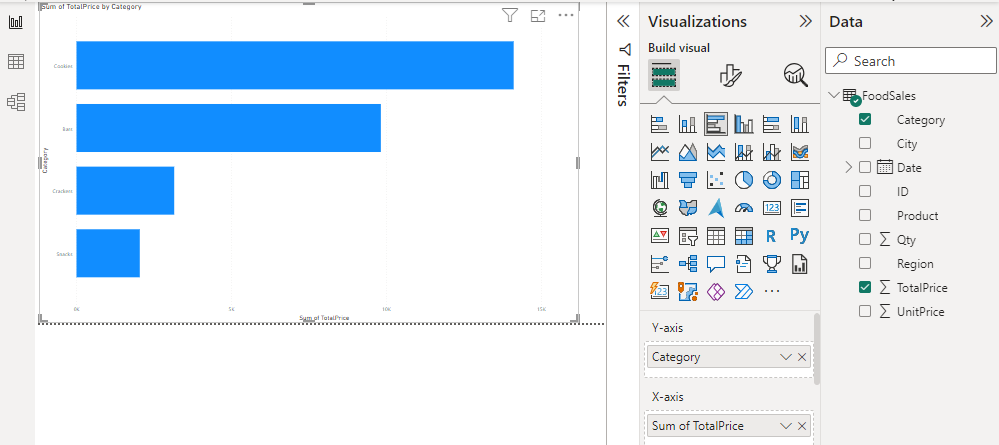Select the Clustered bar chart visual

(715, 124)
